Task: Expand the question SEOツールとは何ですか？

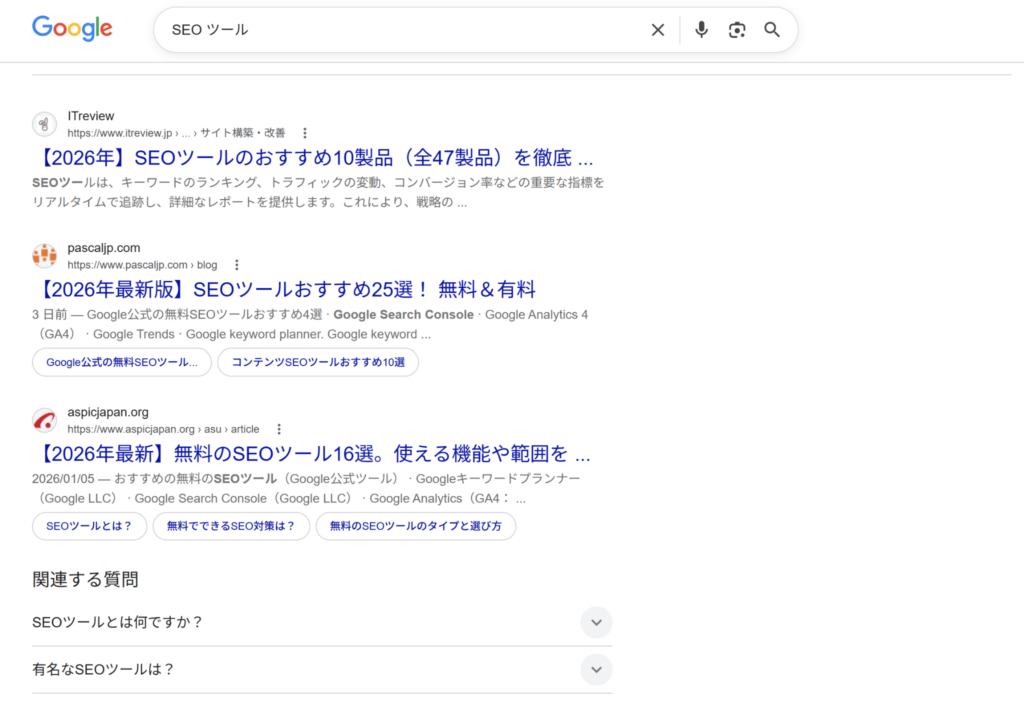Action: coord(322,623)
